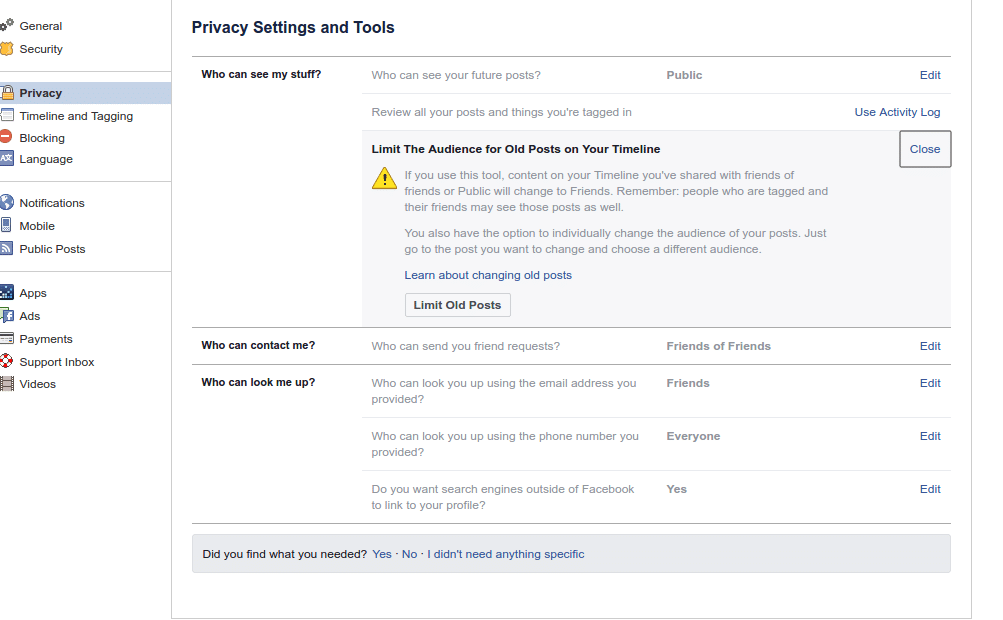The image size is (1003, 620).
Task: Edit who can send friend requests
Action: [x=930, y=346]
